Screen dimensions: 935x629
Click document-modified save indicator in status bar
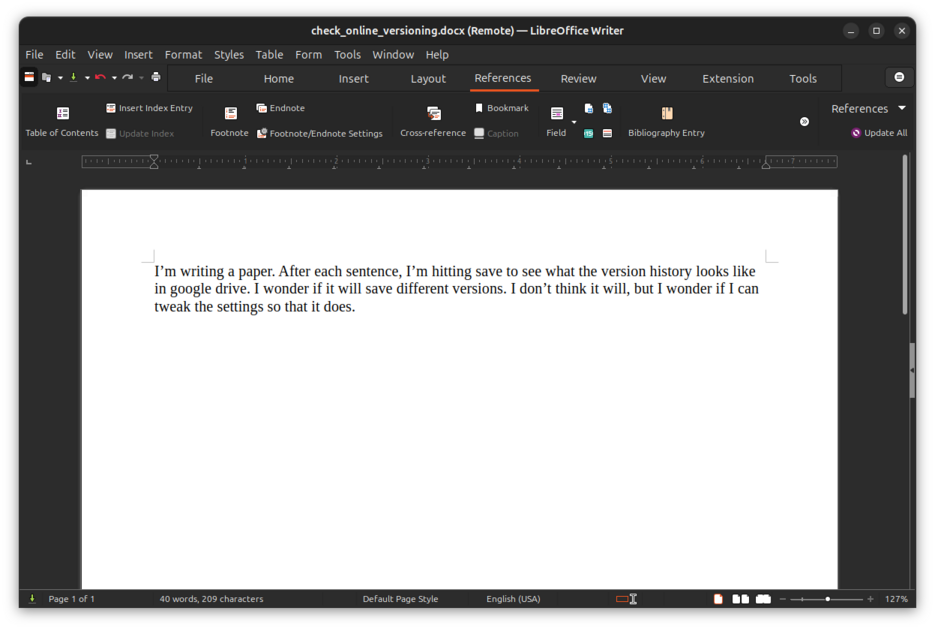(32, 599)
